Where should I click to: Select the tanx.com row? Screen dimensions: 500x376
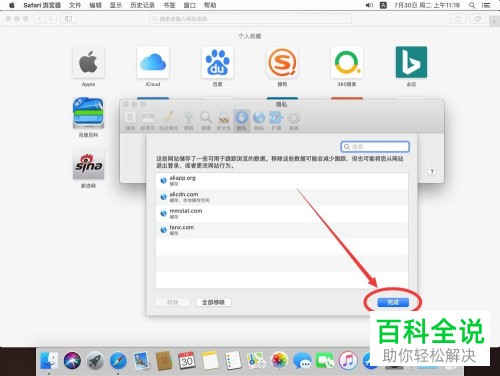282,230
